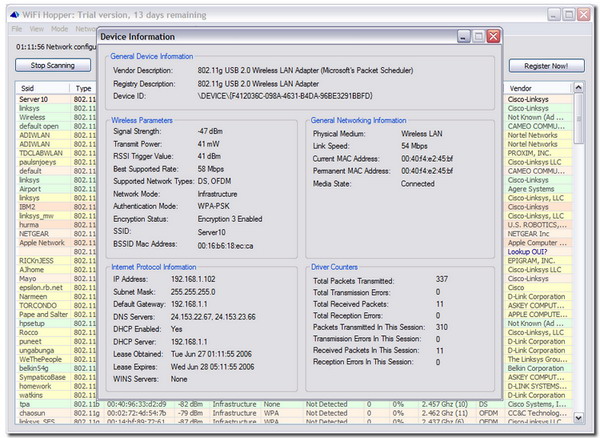Image resolution: width=600 pixels, height=438 pixels.
Task: Open the Mode menu
Action: [x=59, y=29]
